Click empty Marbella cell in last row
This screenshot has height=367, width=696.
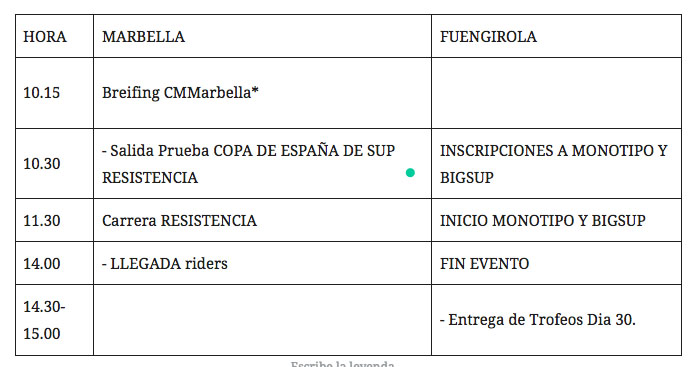pyautogui.click(x=262, y=320)
